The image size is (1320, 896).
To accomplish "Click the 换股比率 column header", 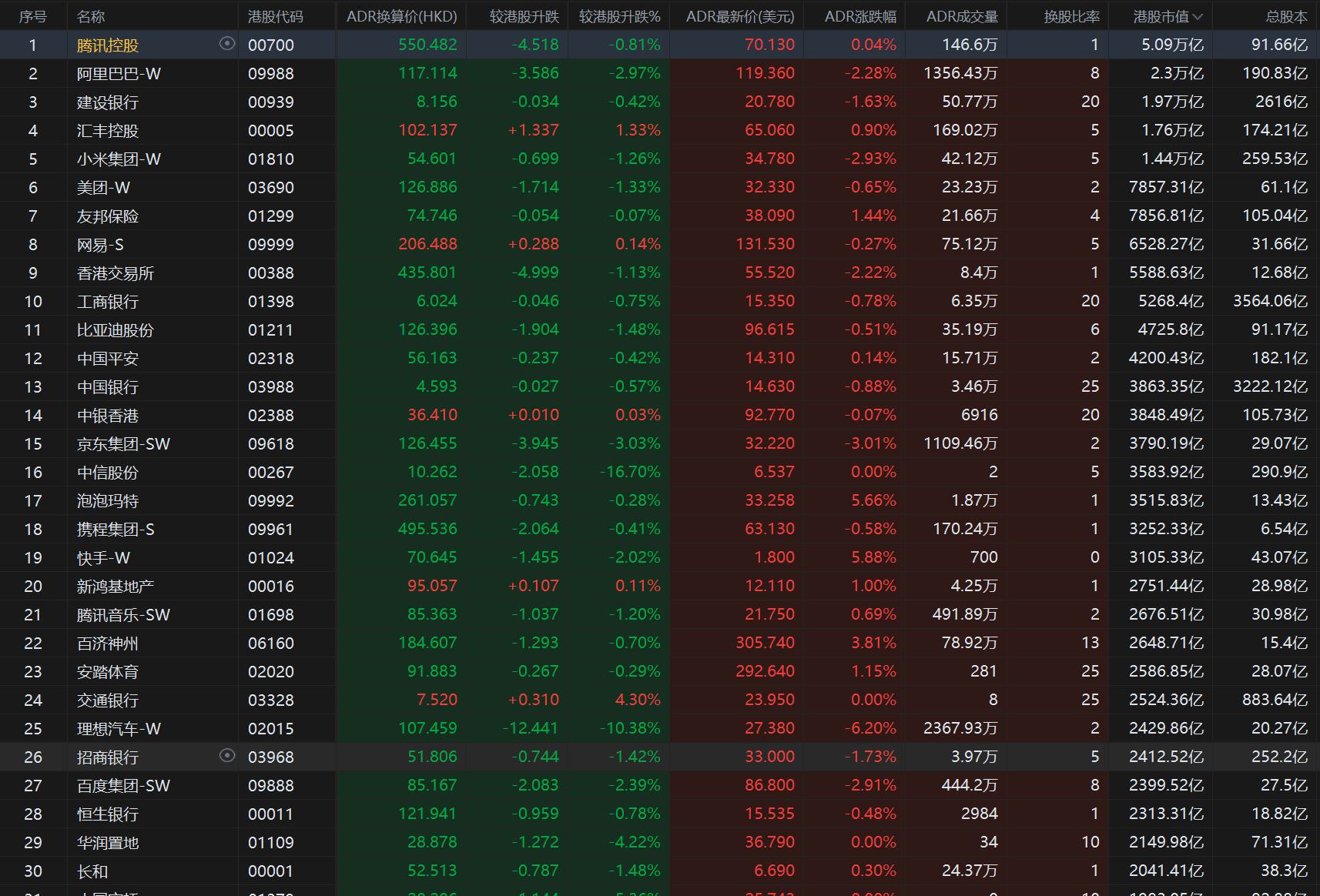I will click(x=1071, y=16).
